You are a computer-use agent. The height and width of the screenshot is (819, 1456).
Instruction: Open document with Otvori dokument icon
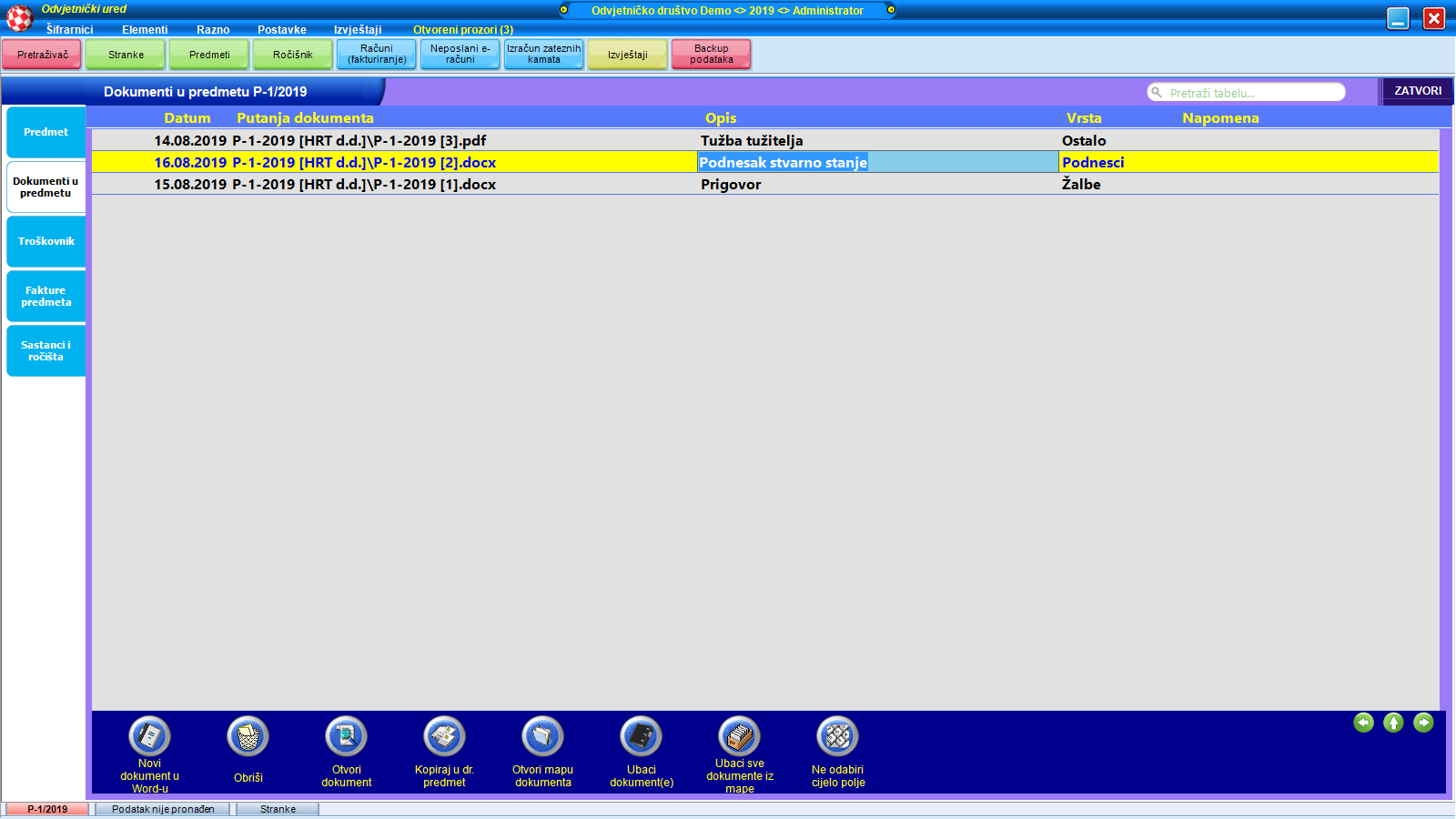347,736
